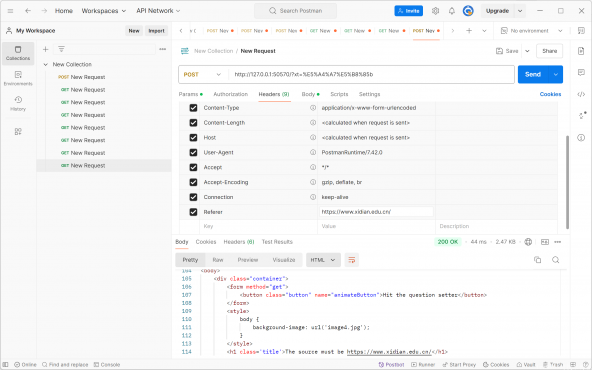
Task: Open the Send button dropdown arrow
Action: 555,75
